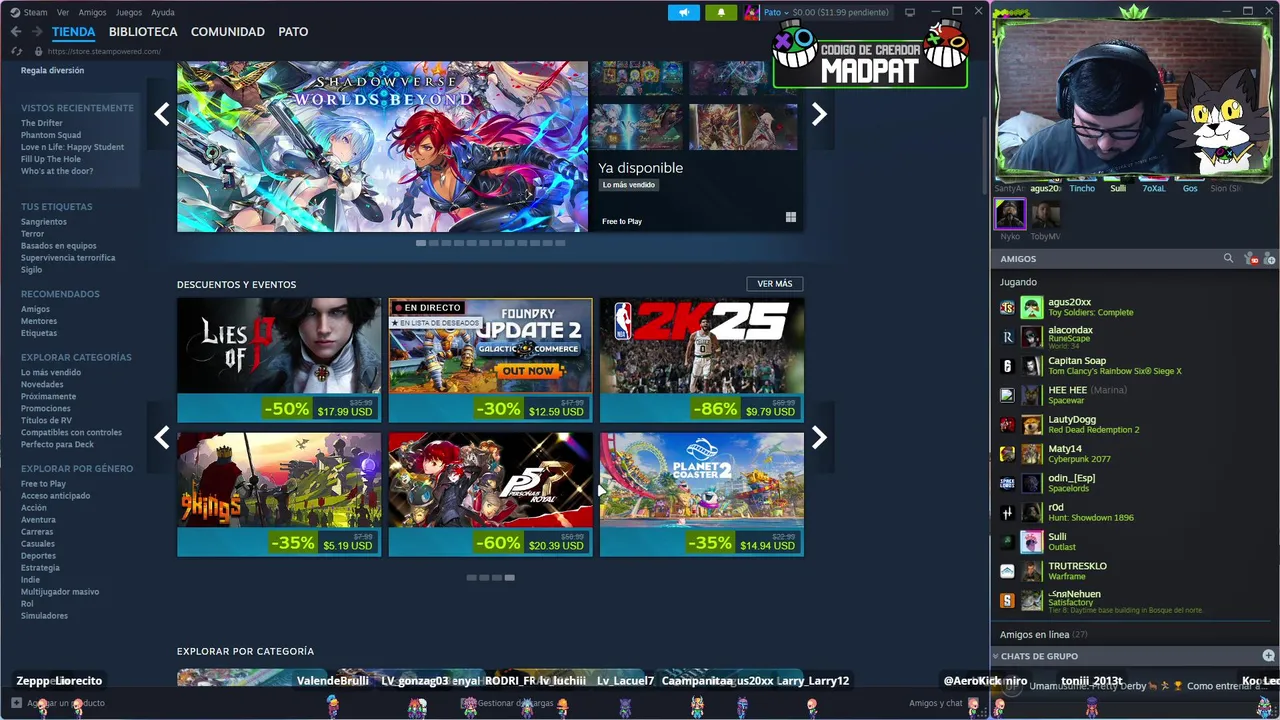Image resolution: width=1280 pixels, height=720 pixels.
Task: Click the Steam back navigation arrow
Action: (16, 32)
